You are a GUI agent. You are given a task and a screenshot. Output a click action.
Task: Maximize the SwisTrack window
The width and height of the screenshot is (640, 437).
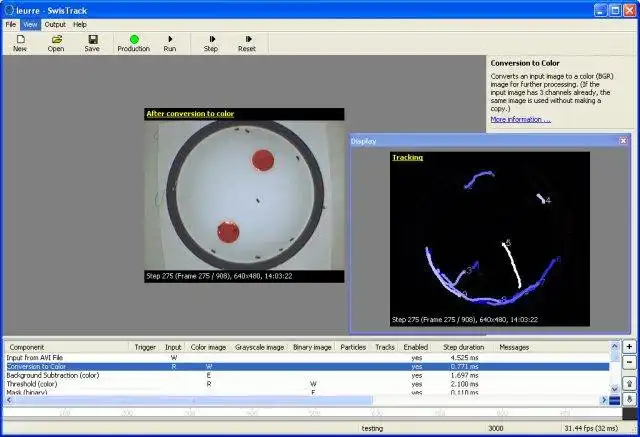tap(615, 10)
